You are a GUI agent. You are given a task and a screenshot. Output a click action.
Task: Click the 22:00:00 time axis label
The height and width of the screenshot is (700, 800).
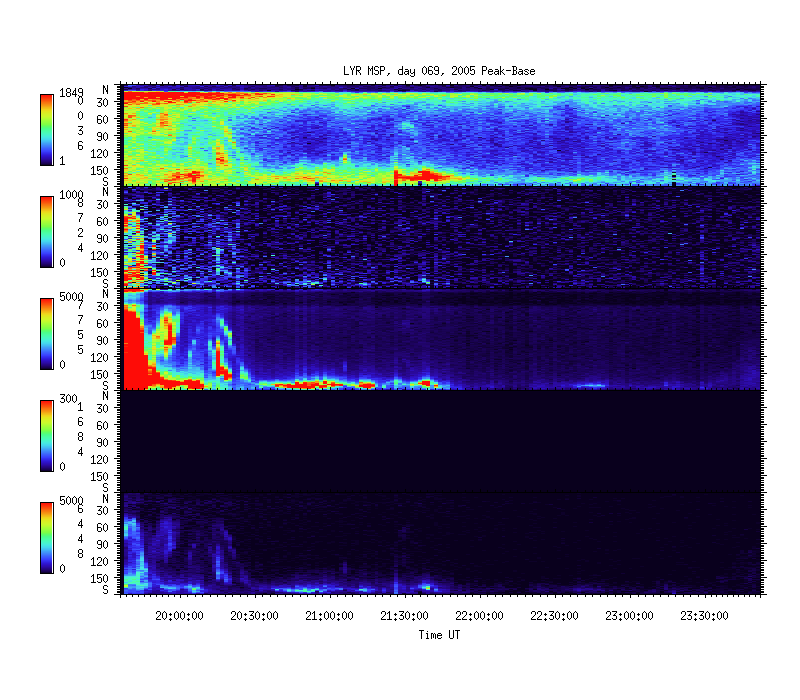(x=479, y=616)
